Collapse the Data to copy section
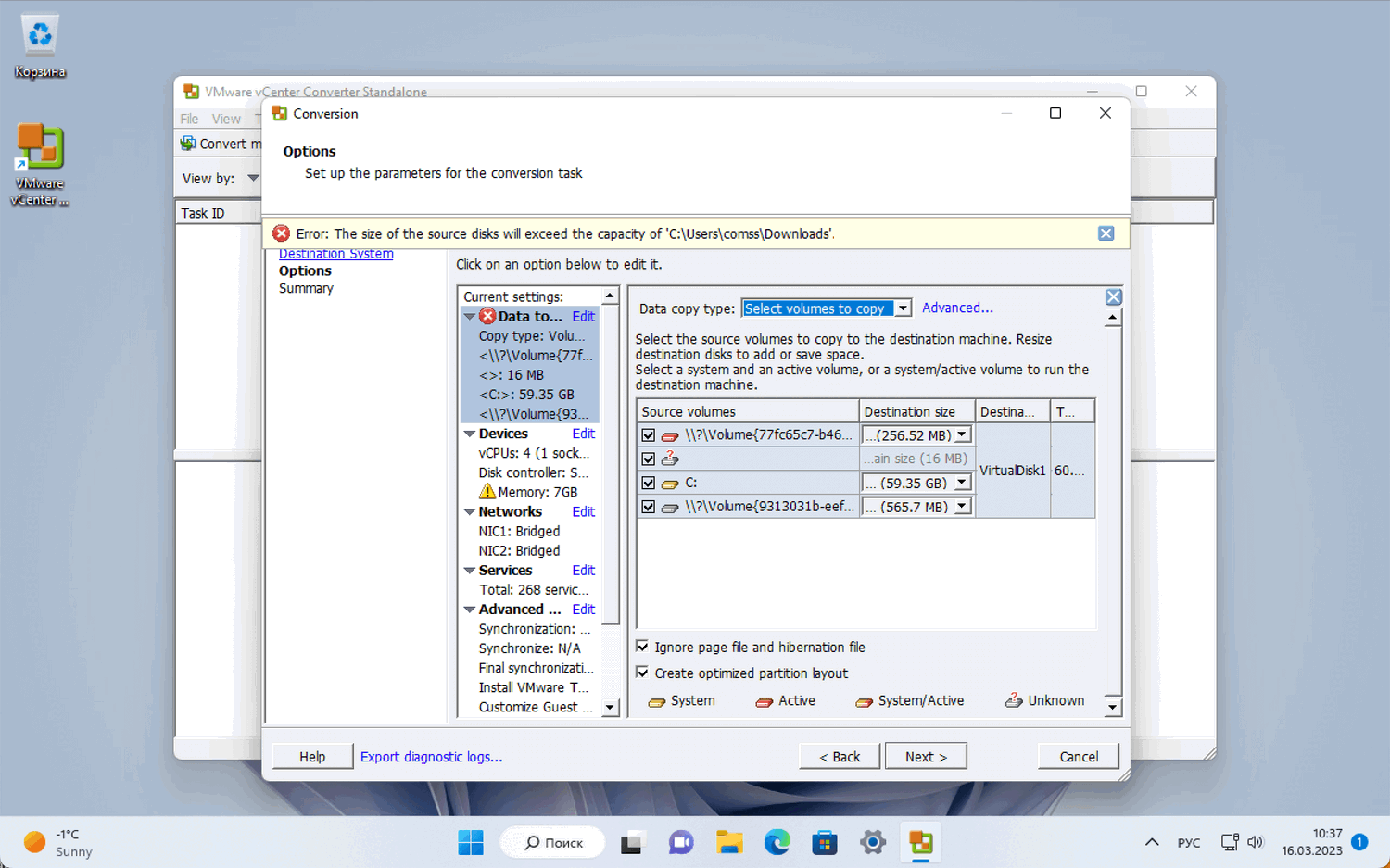Viewport: 1390px width, 868px height. point(470,317)
